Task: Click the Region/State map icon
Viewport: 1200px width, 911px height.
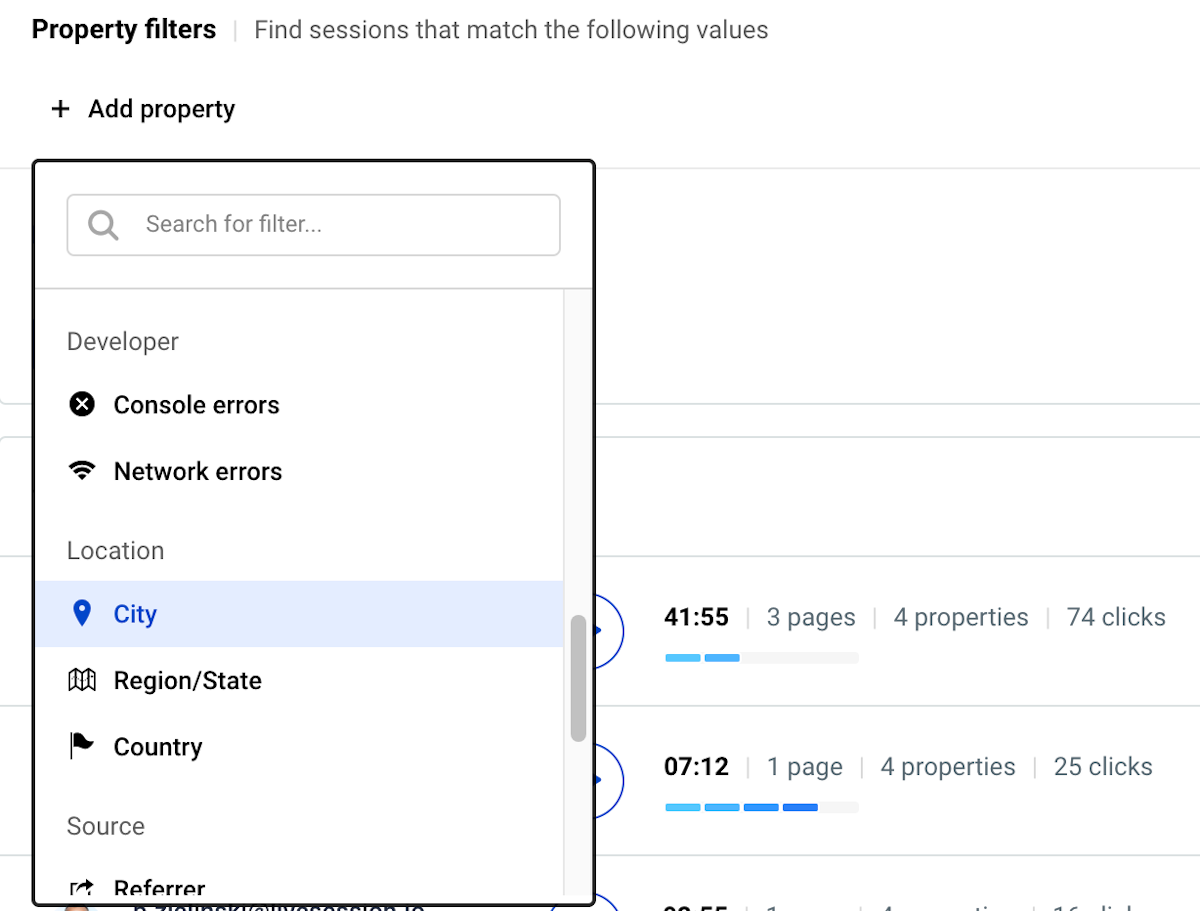Action: pyautogui.click(x=82, y=680)
